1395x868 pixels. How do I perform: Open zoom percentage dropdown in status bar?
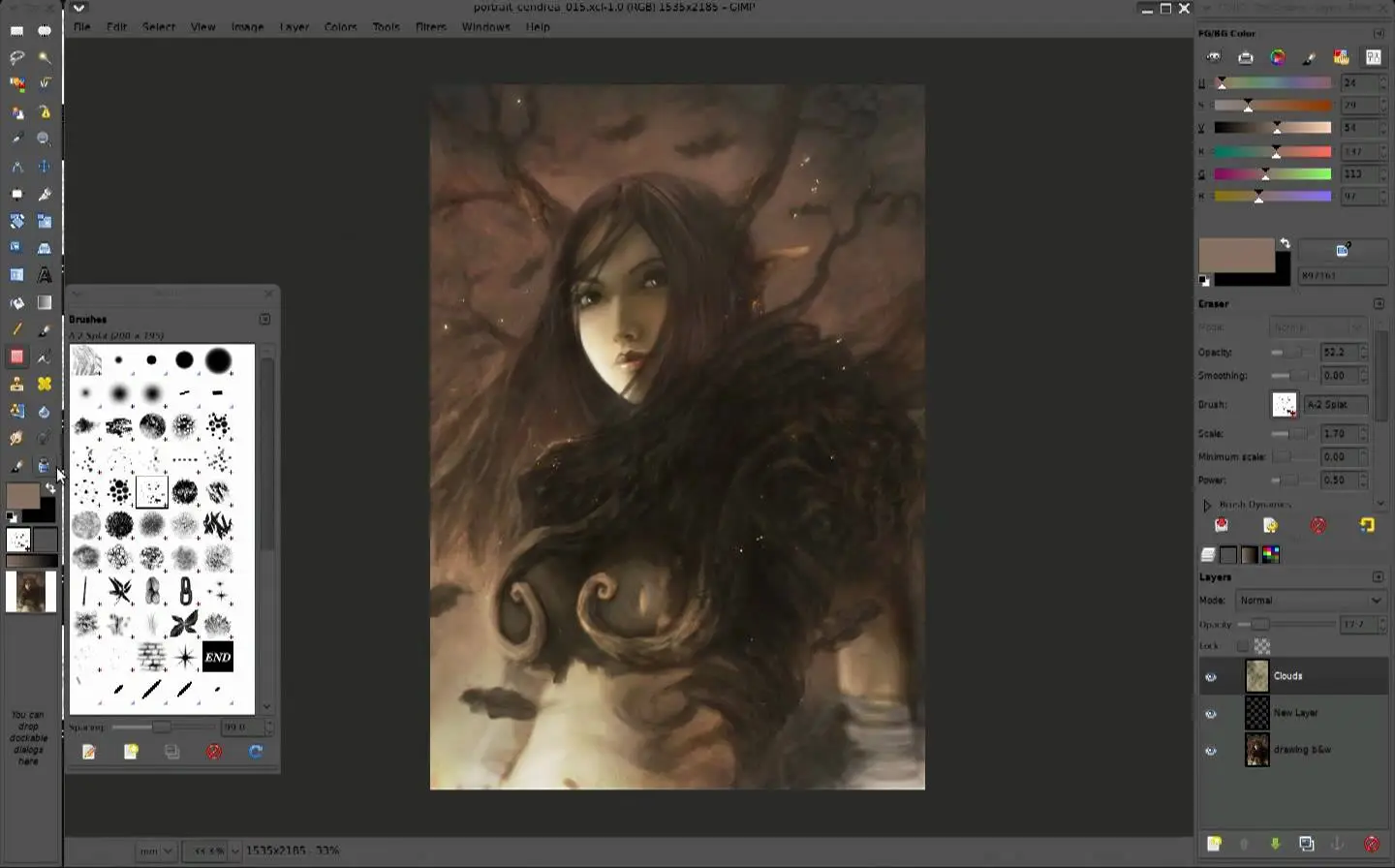coord(234,852)
